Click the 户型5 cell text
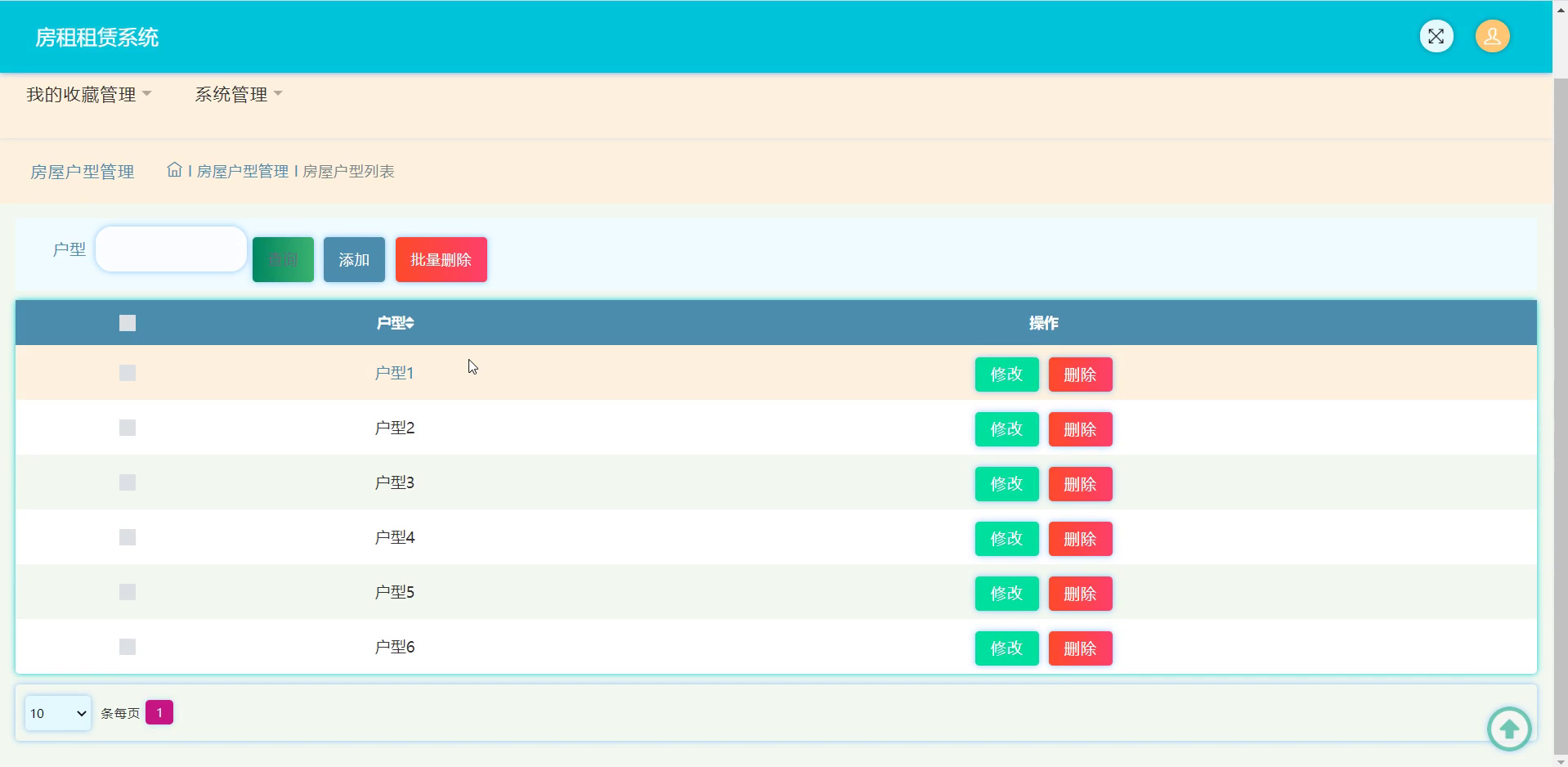The width and height of the screenshot is (1568, 767). tap(394, 592)
